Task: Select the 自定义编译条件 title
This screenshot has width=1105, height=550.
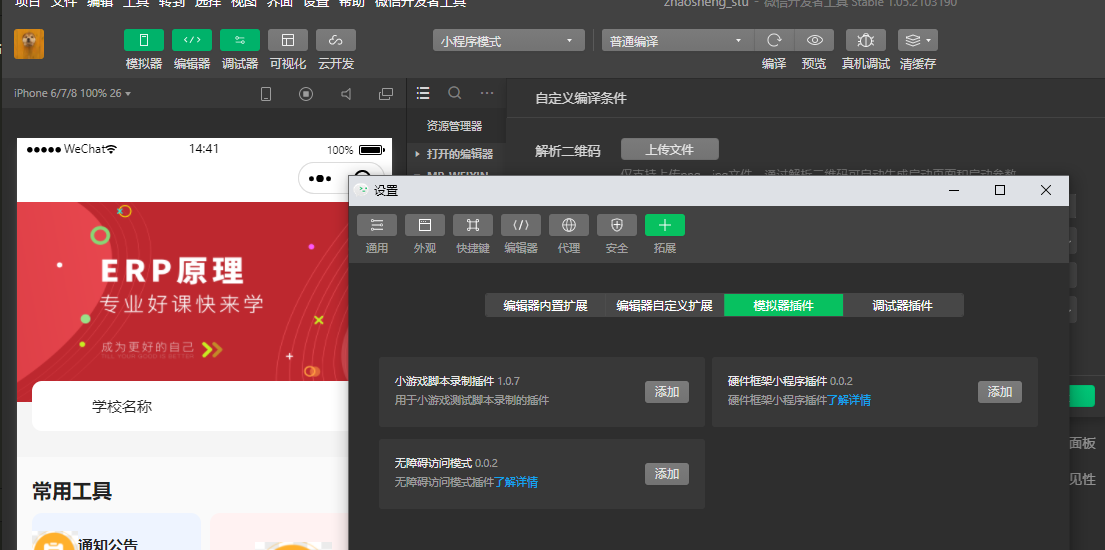Action: (581, 99)
